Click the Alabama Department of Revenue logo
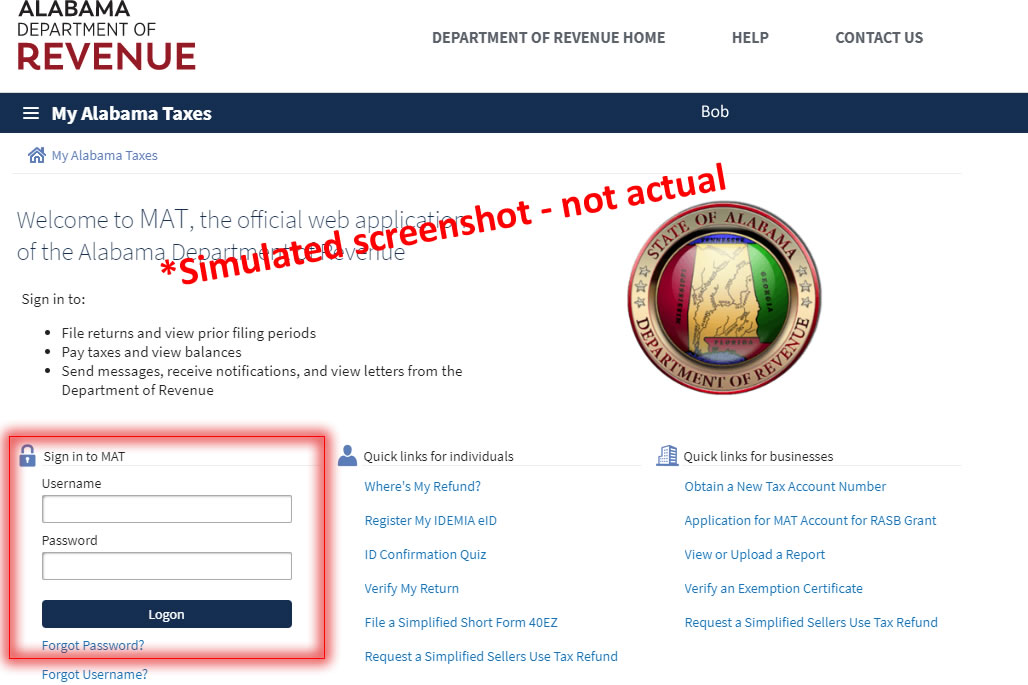Viewport: 1028px width, 685px height. 106,35
